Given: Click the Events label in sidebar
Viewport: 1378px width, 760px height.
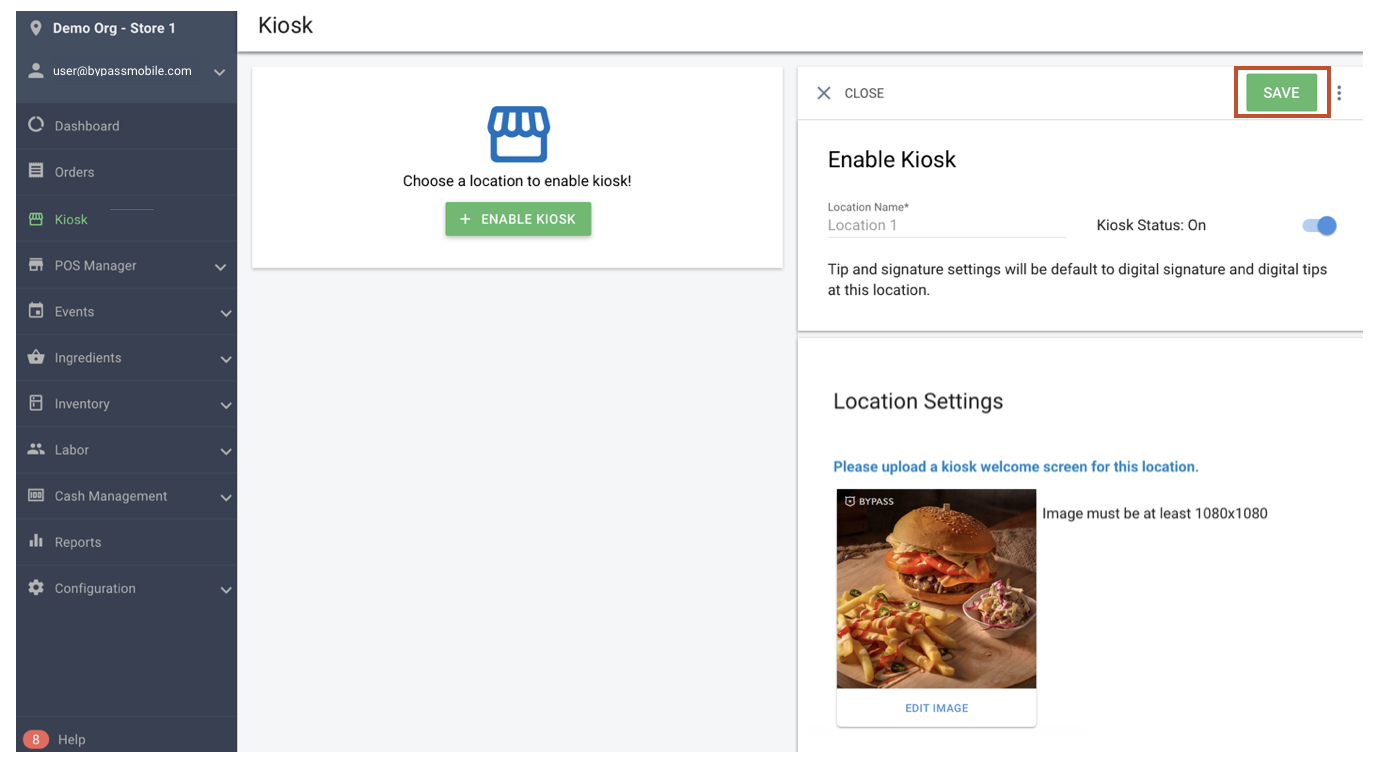Looking at the screenshot, I should (x=74, y=312).
